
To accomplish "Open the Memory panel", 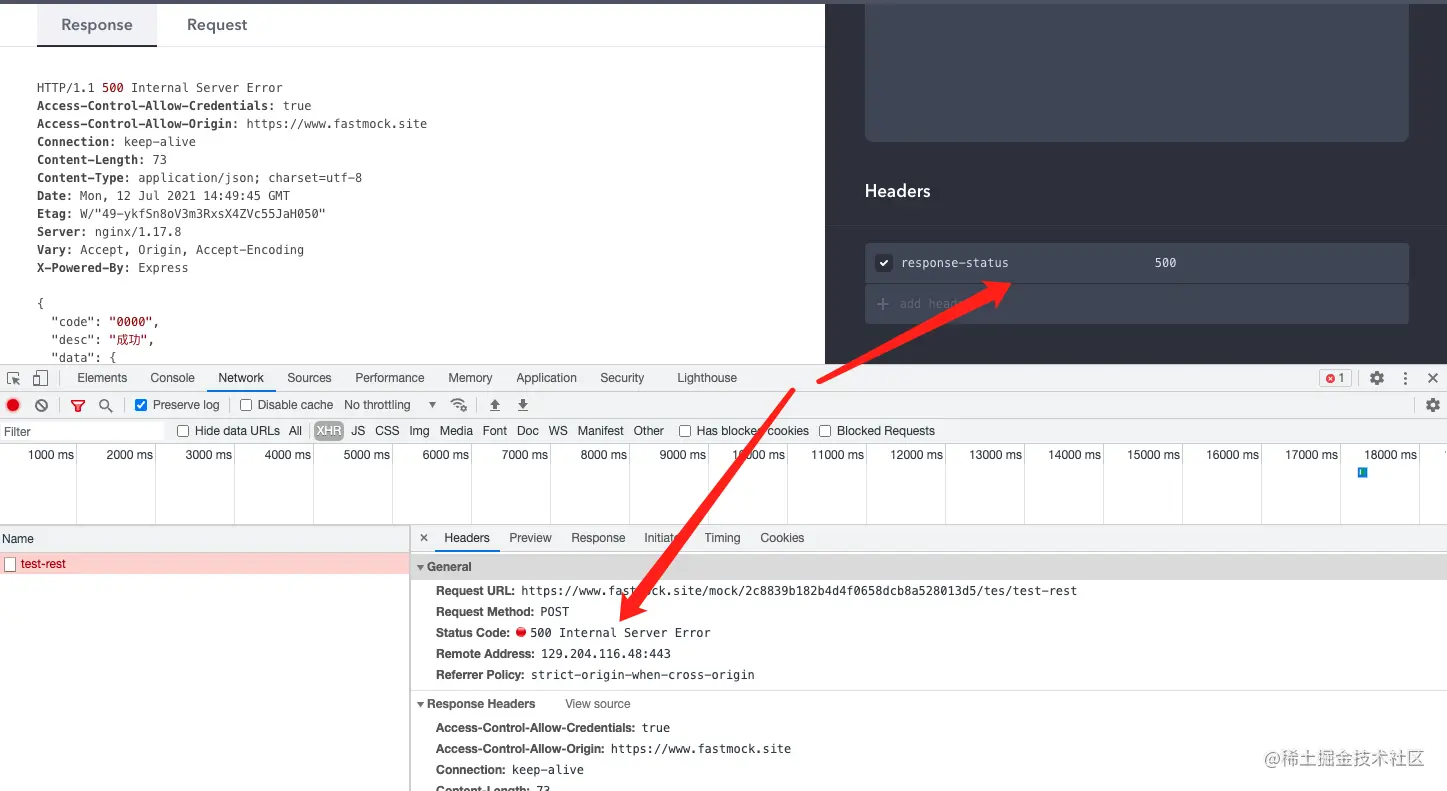I will tap(470, 378).
